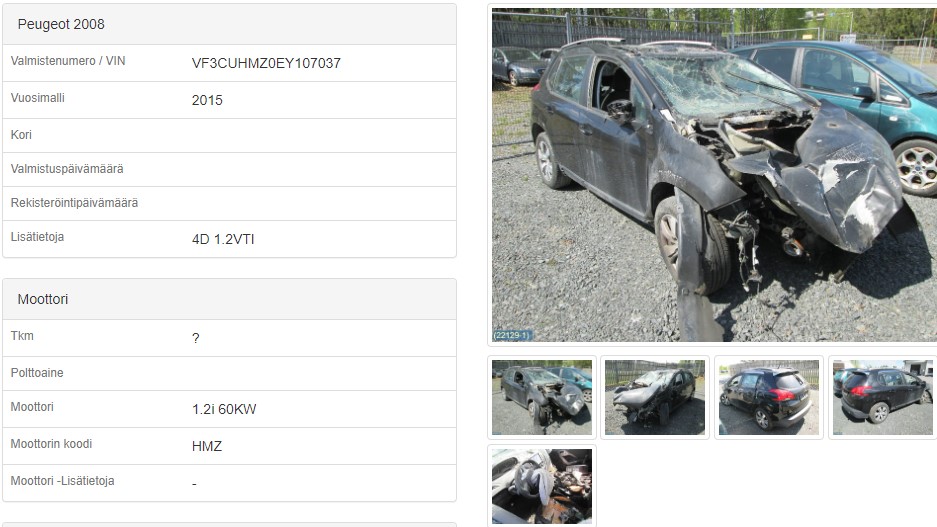937x527 pixels.
Task: Select the interior airbag thumbnail photo
Action: pos(541,486)
